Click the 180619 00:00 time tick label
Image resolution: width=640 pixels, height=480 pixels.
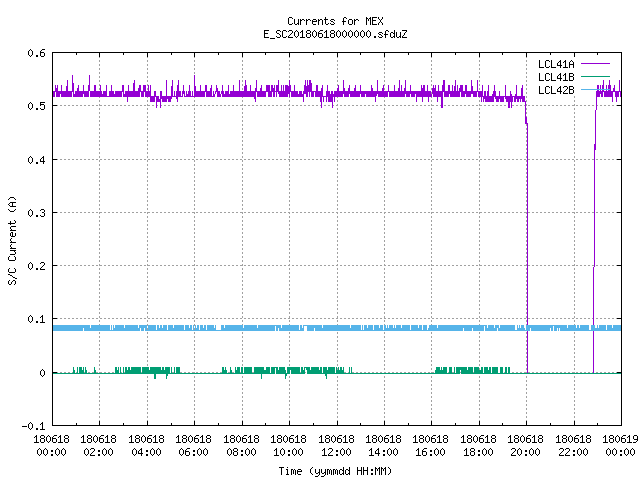point(620,446)
